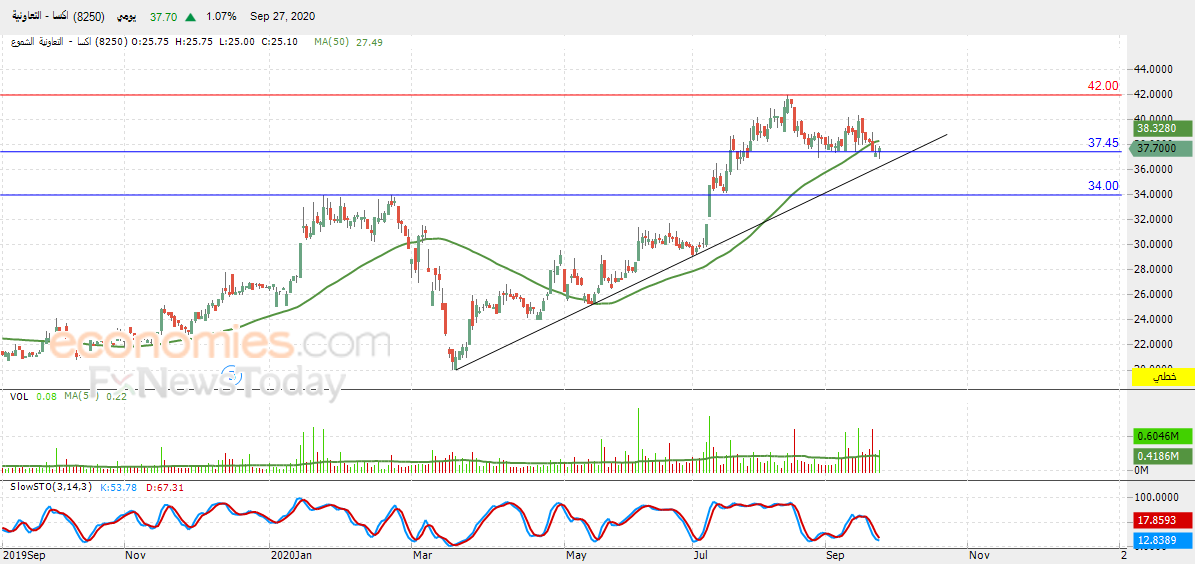This screenshot has width=1195, height=564.
Task: Click the 100.0000 stochastic axis label
Action: (1155, 496)
